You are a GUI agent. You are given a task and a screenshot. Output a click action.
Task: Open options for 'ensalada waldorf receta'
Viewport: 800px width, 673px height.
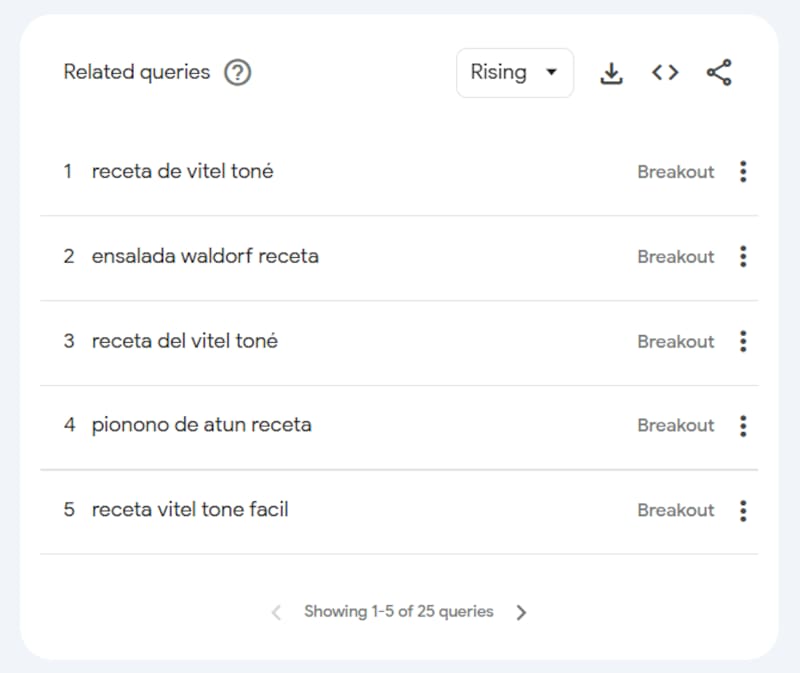(743, 257)
